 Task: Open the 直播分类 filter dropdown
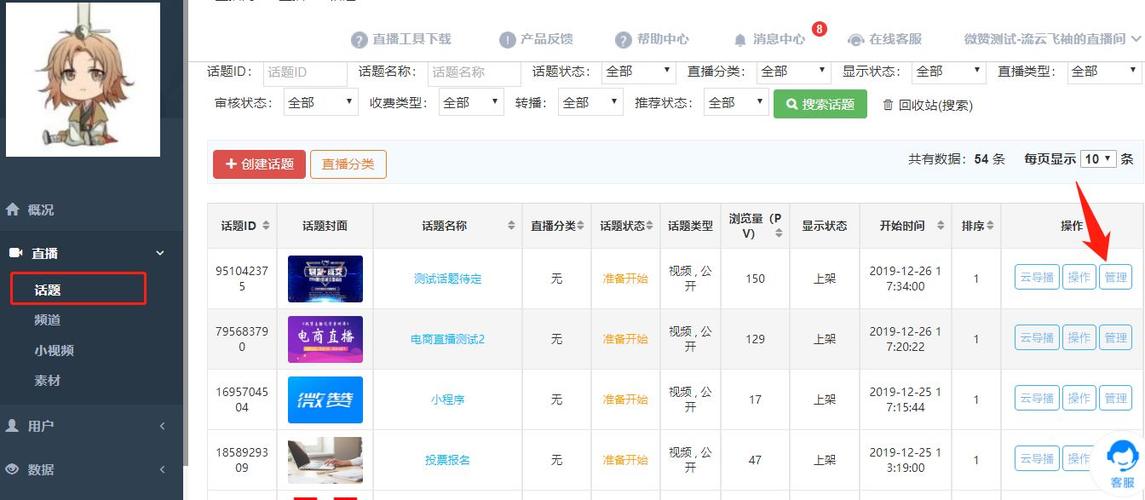[x=793, y=72]
